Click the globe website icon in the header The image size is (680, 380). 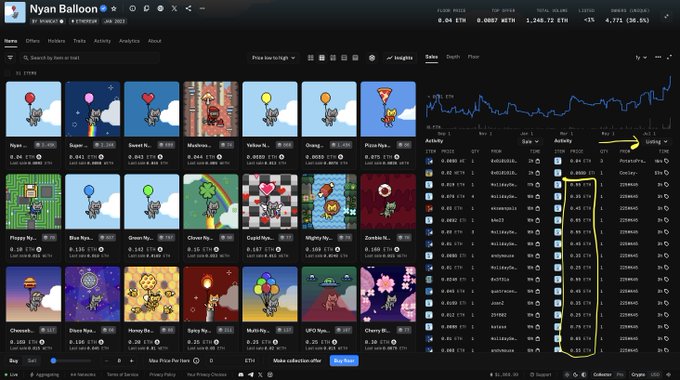(160, 8)
